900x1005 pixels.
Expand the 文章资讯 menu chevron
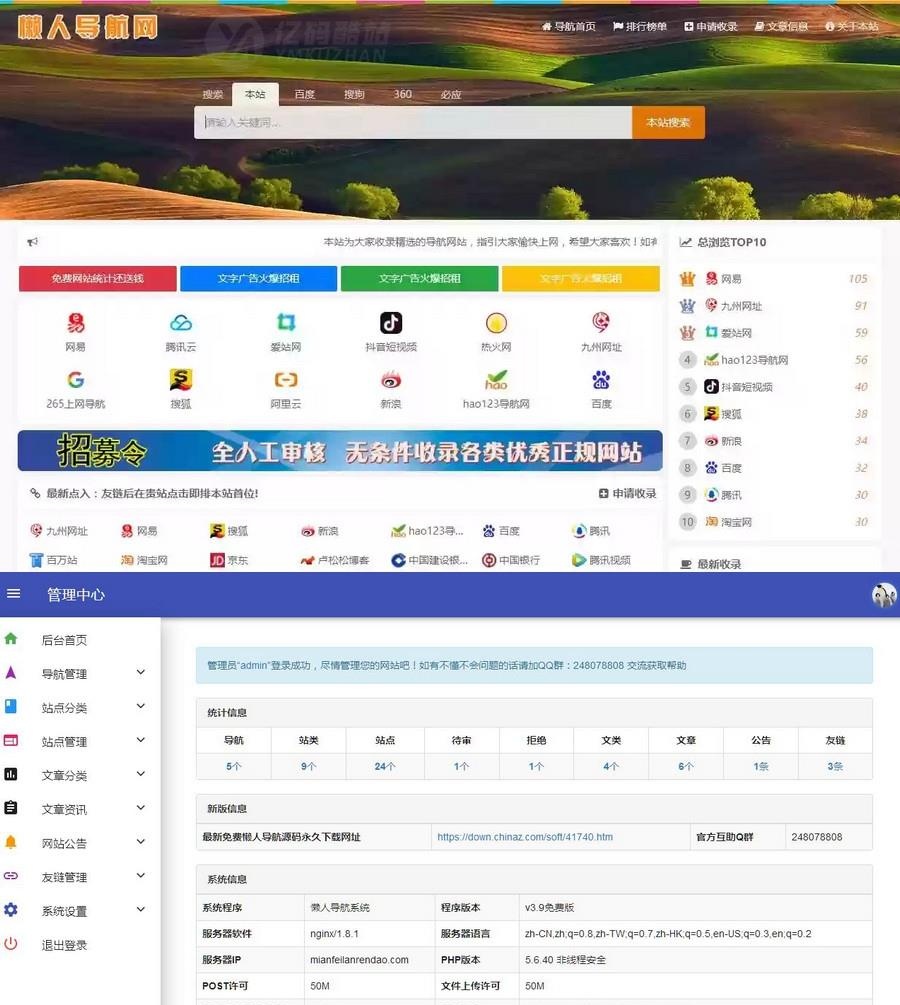tap(141, 808)
